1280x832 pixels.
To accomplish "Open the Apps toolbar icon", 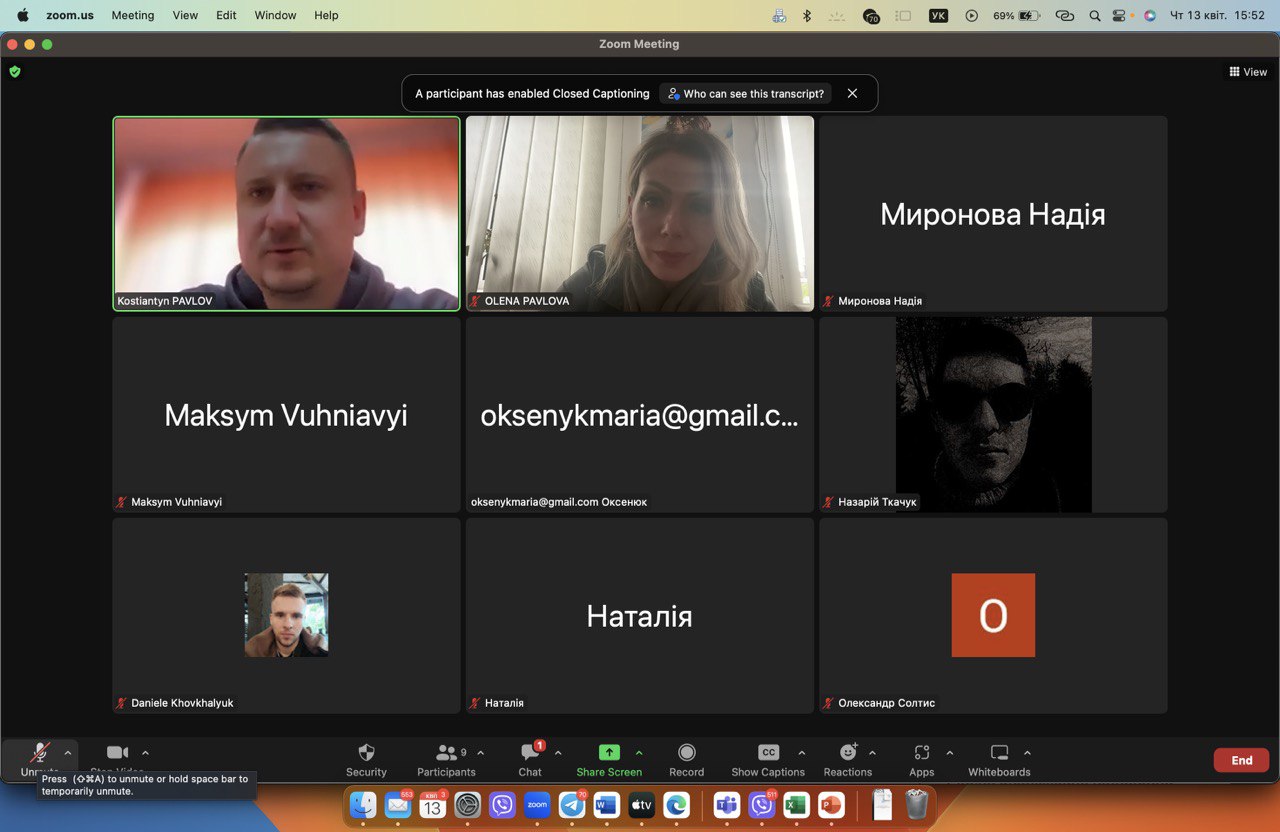I will [x=921, y=753].
